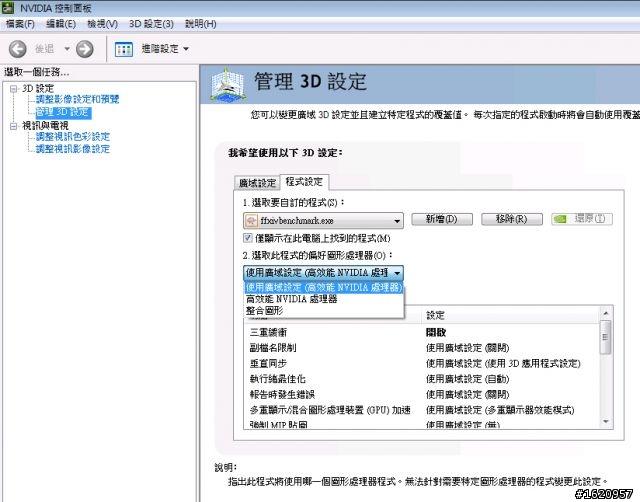Click 使用廣域設定 (多重顯示器效能模式) value
The width and height of the screenshot is (640, 502).
point(500,410)
